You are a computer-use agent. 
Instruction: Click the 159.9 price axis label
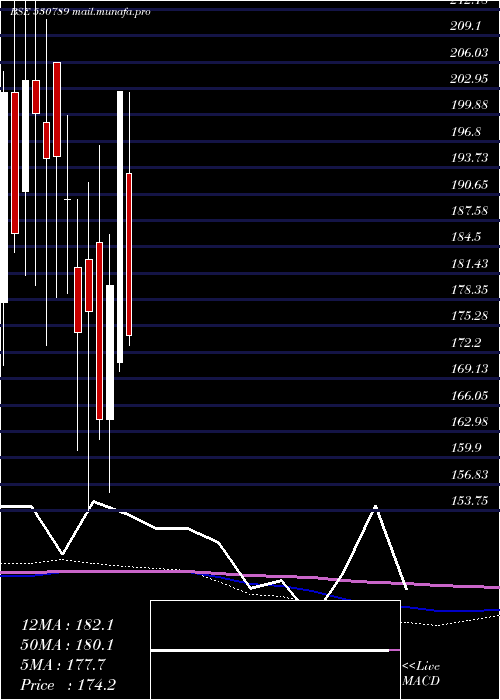pyautogui.click(x=466, y=448)
